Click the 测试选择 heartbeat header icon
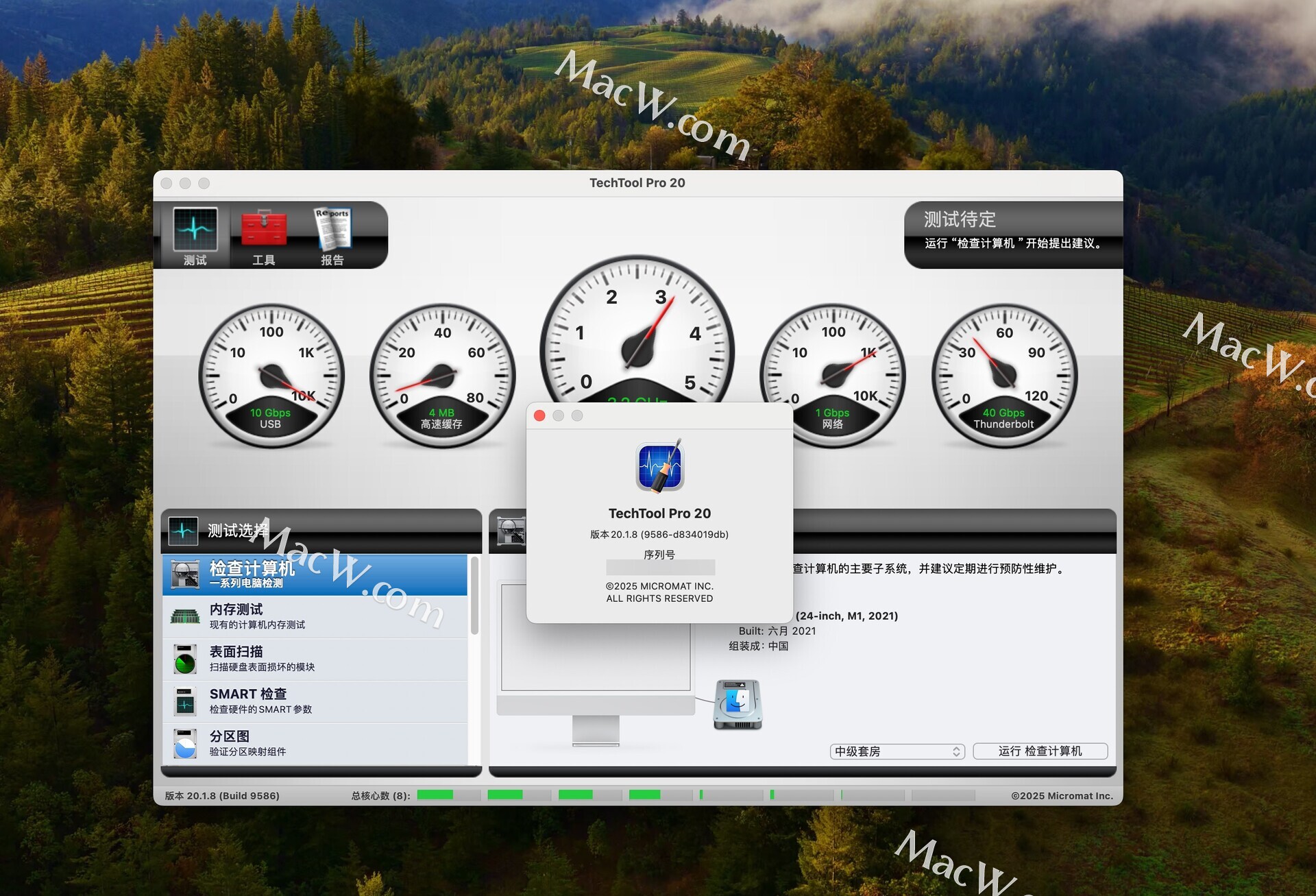 (183, 531)
